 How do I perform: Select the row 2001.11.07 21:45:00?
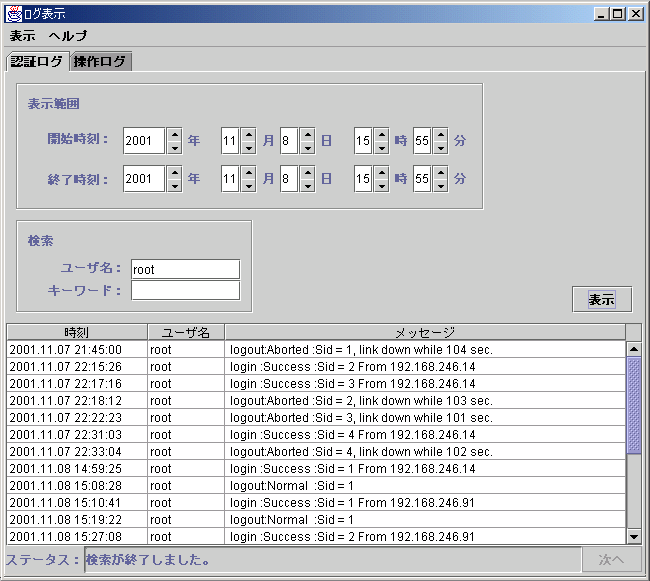coord(316,349)
